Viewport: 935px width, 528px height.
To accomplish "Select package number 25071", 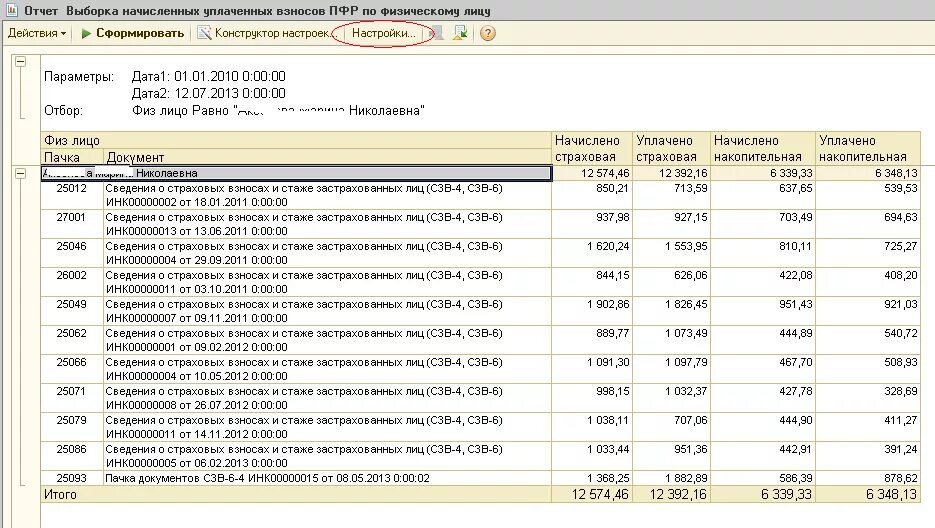I will [72, 391].
